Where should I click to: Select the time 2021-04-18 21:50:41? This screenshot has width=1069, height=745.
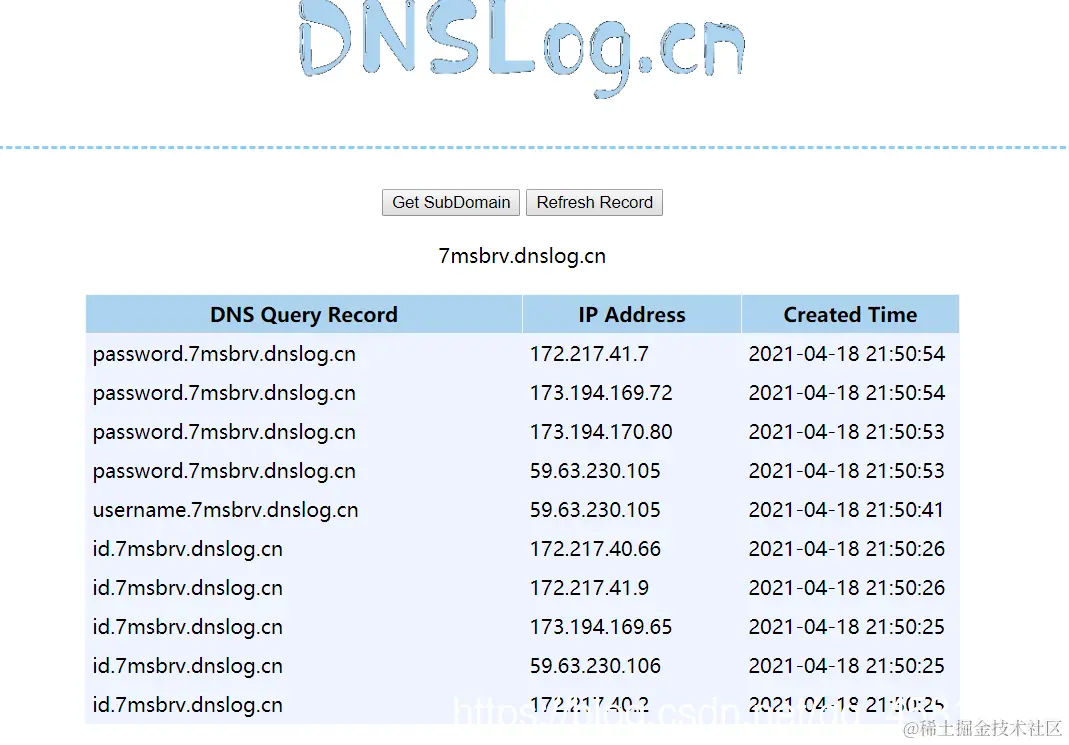[x=846, y=510]
